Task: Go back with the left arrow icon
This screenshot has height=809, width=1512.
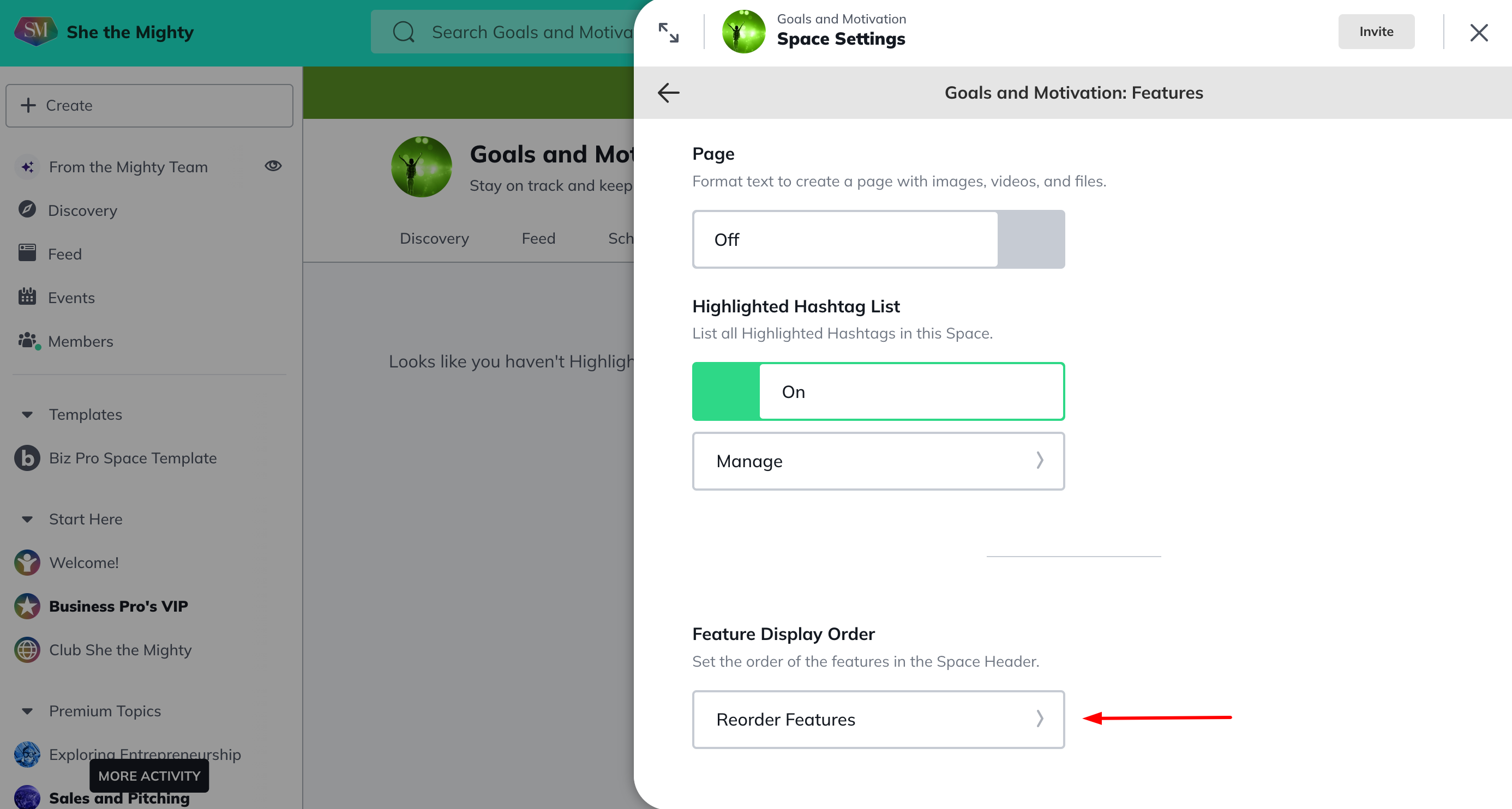Action: (668, 93)
